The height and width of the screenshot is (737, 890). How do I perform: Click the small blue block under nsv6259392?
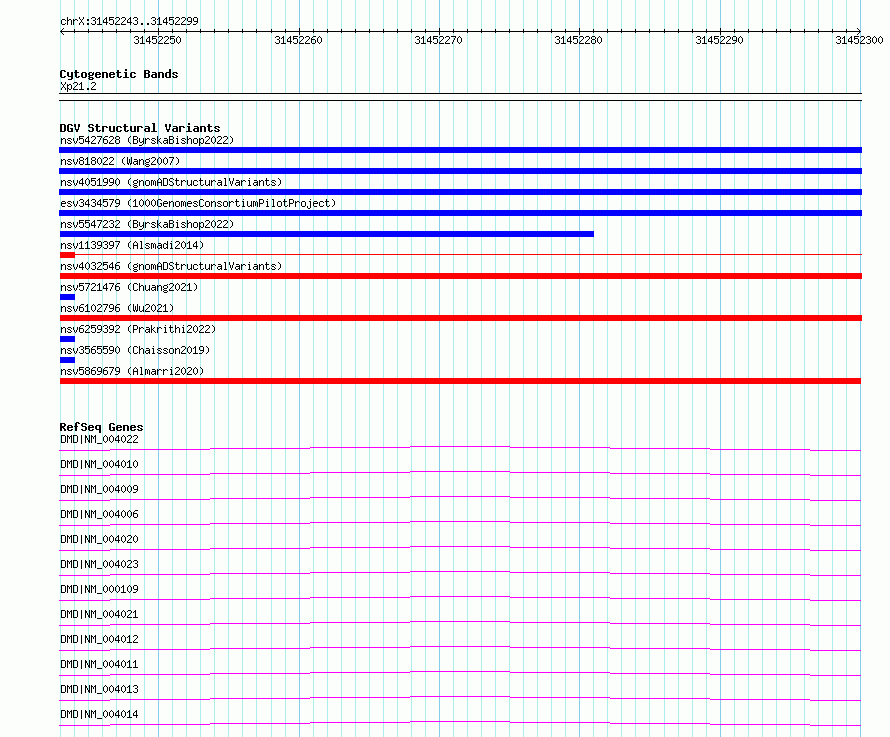pos(67,339)
